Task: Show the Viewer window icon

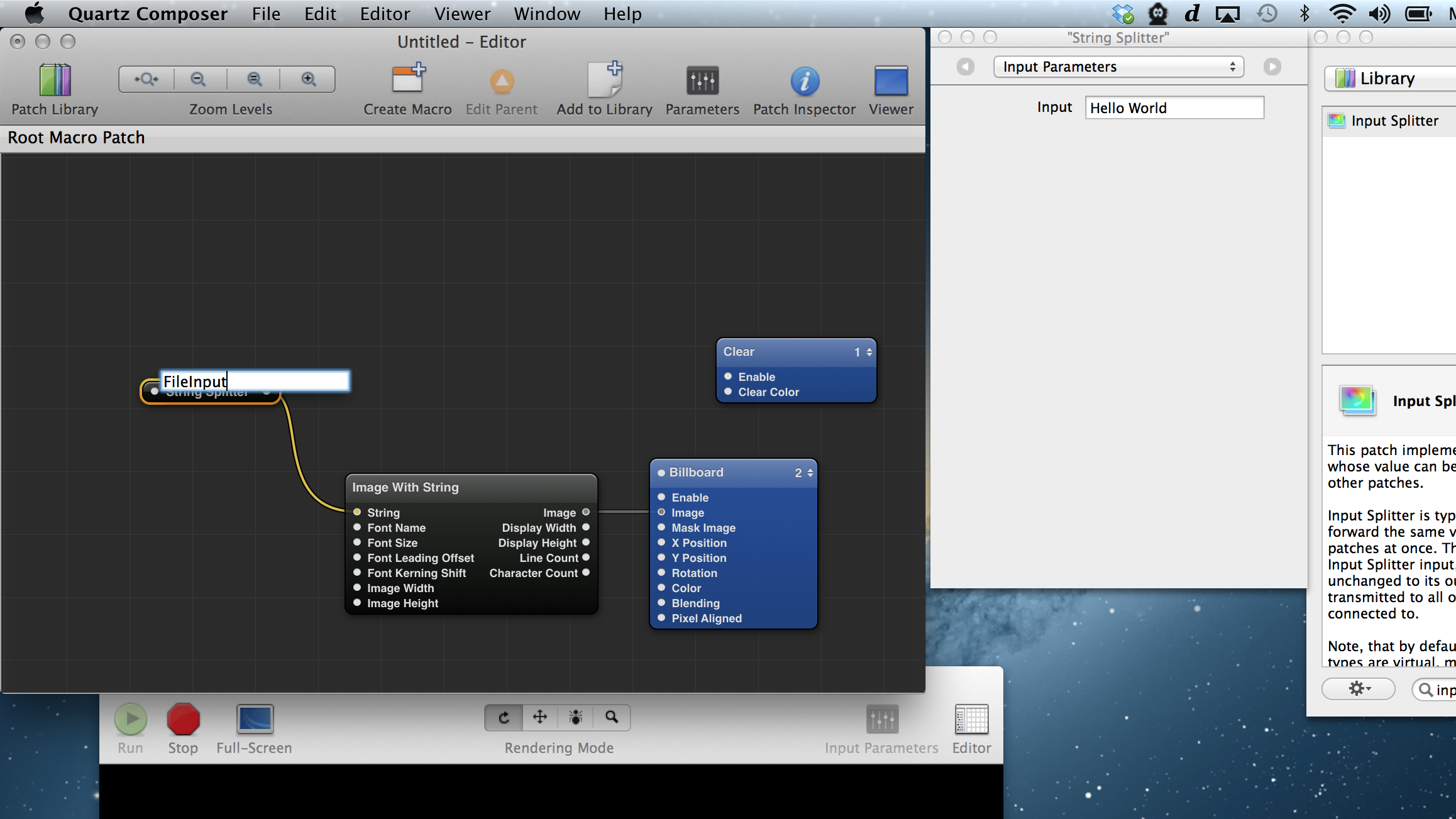Action: (891, 81)
